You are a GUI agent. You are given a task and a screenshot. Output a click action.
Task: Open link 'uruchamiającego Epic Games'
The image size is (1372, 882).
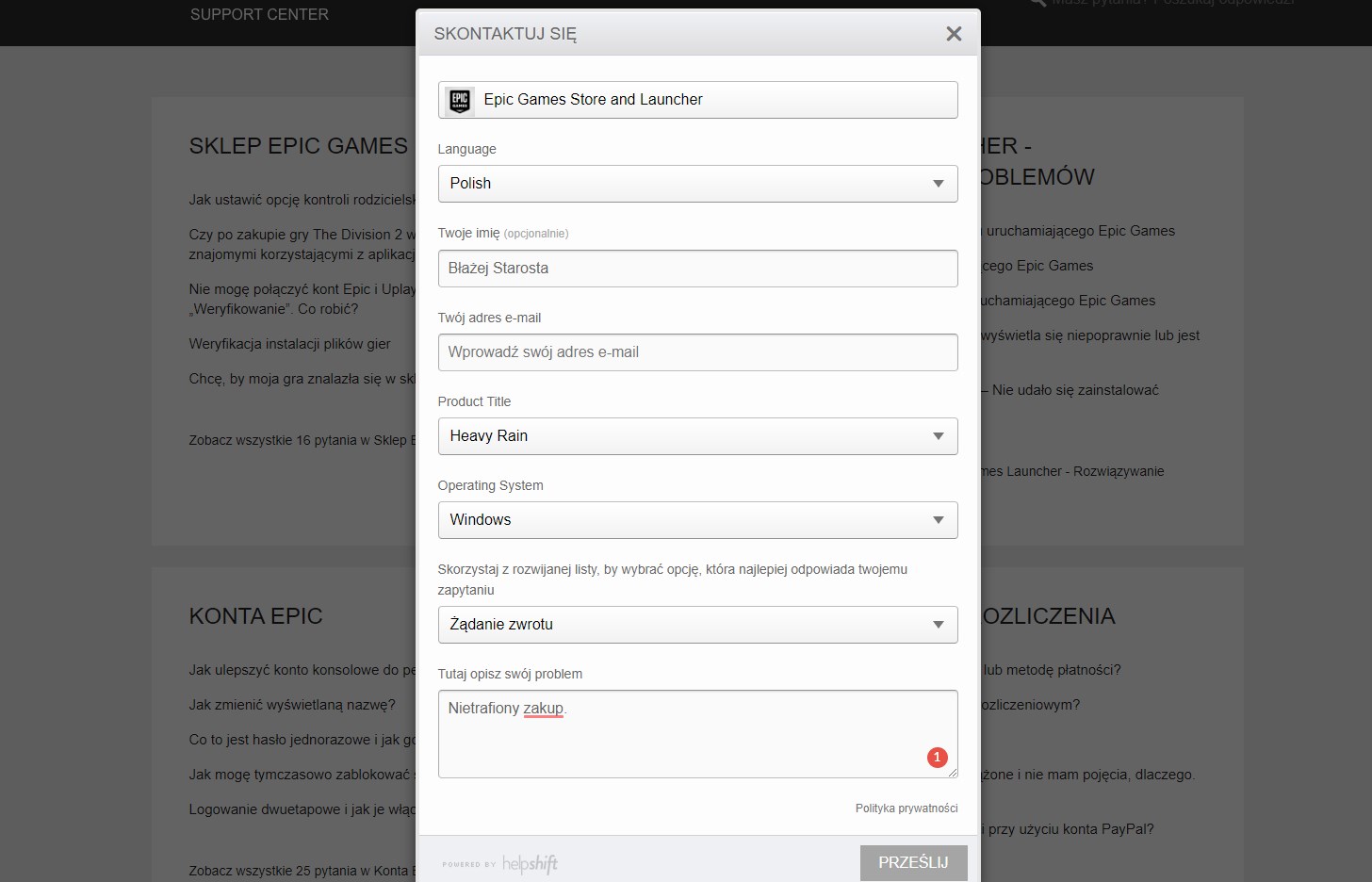[1078, 231]
